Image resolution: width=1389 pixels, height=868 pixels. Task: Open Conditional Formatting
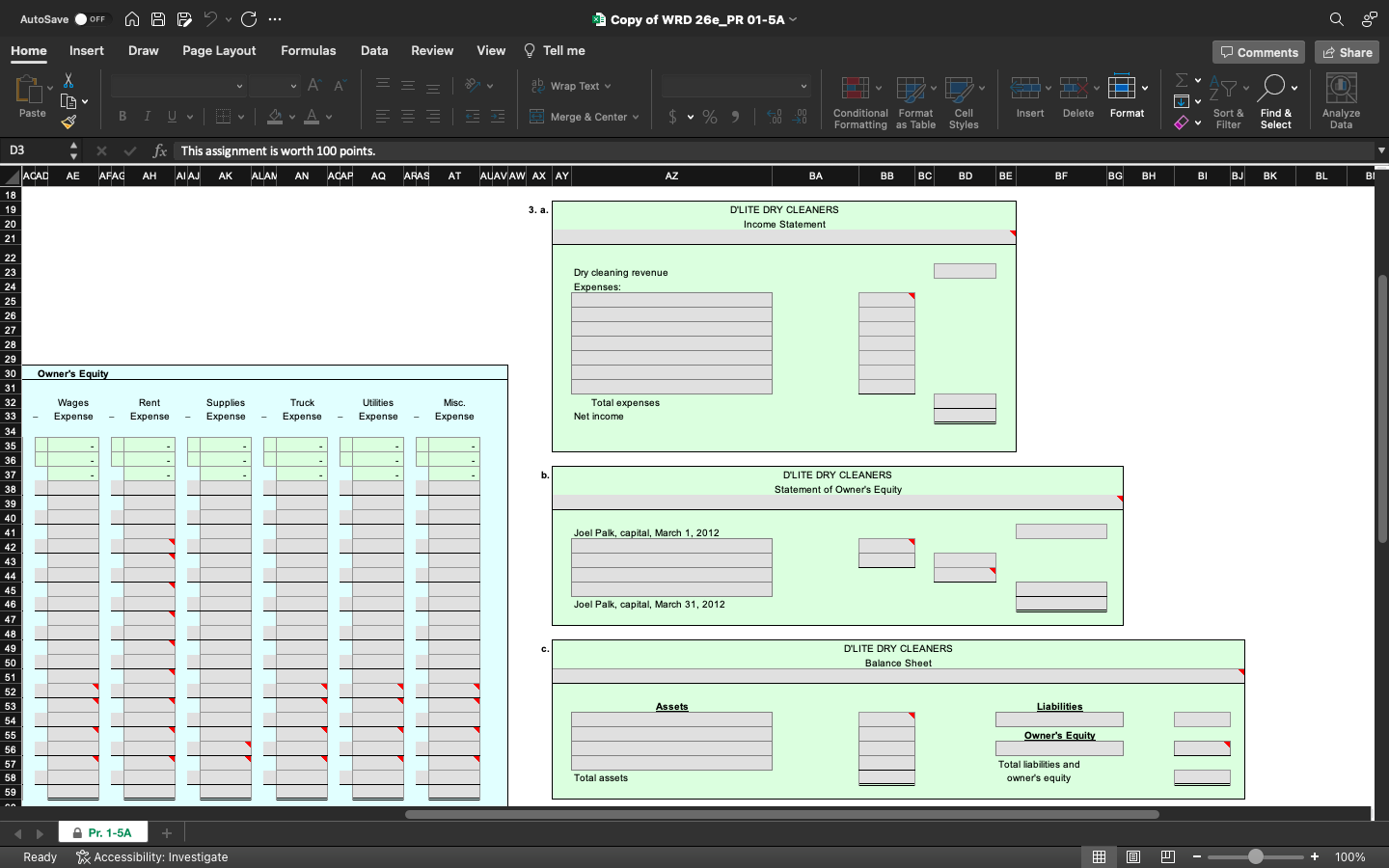860,102
